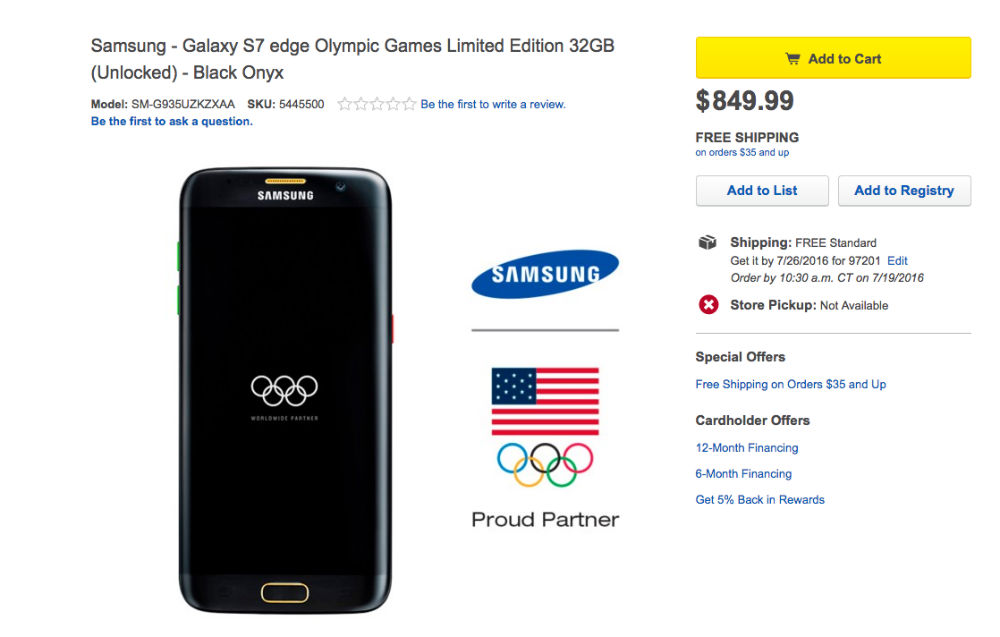Click the Add to List button
The width and height of the screenshot is (1000, 637).
762,190
